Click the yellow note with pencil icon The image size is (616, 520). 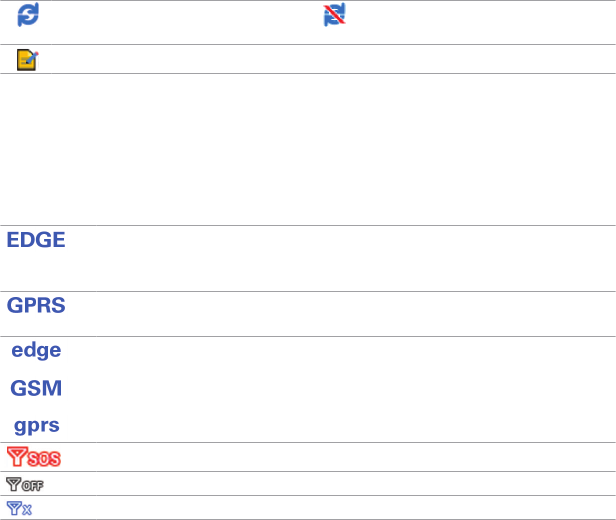coord(25,60)
